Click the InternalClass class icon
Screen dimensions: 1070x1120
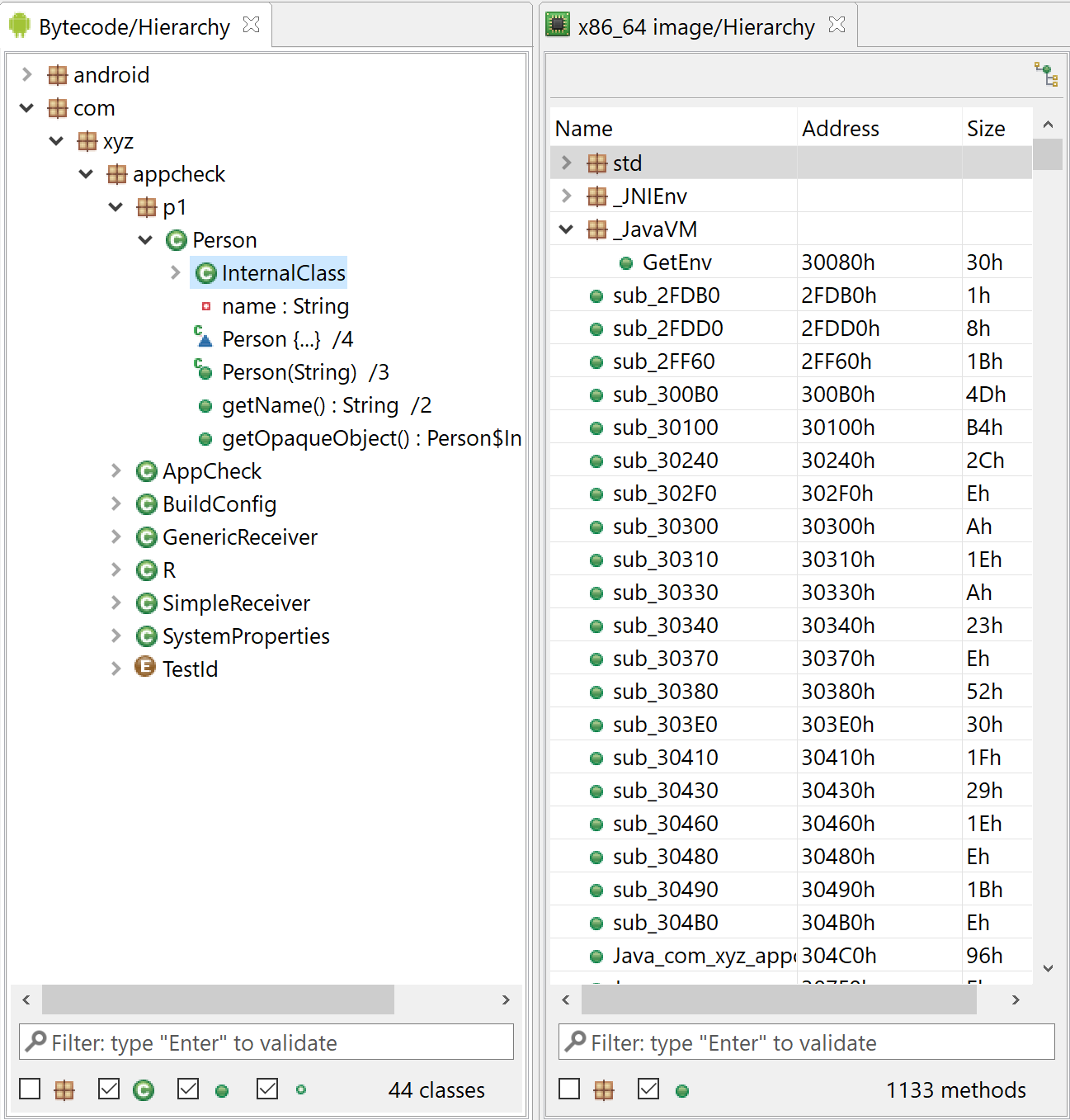pyautogui.click(x=206, y=273)
